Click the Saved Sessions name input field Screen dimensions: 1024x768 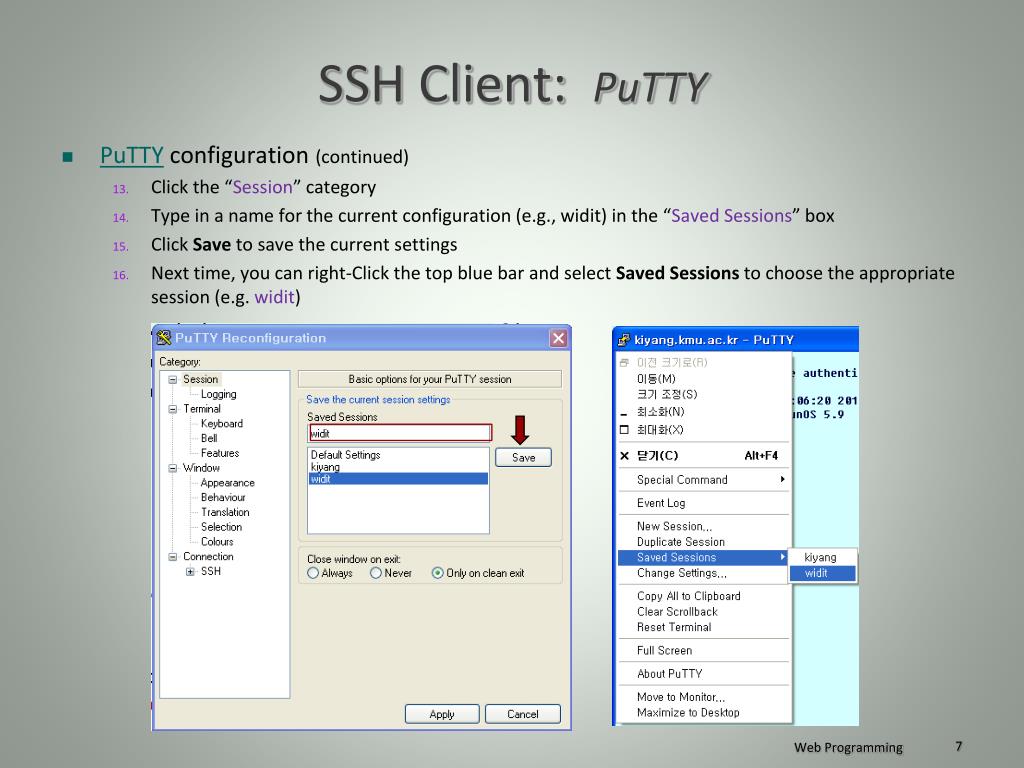click(x=400, y=433)
